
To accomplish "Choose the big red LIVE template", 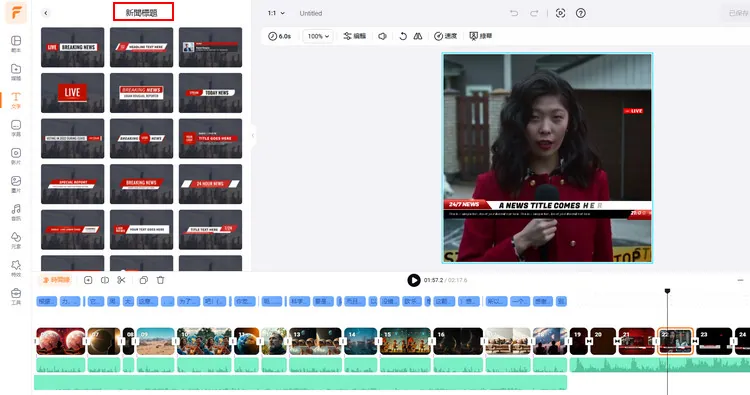I will 72,93.
